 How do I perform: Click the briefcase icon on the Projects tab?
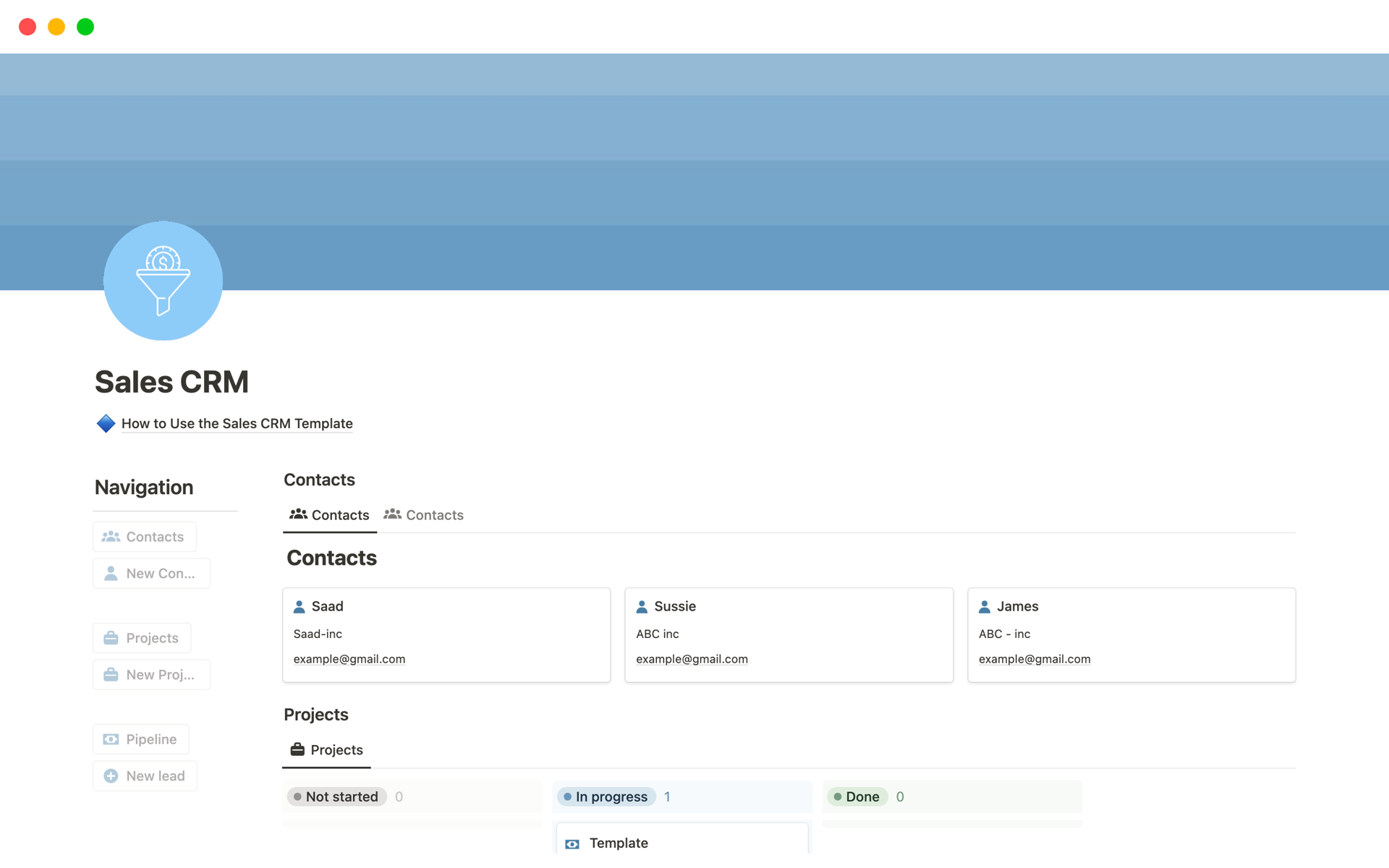(x=297, y=749)
